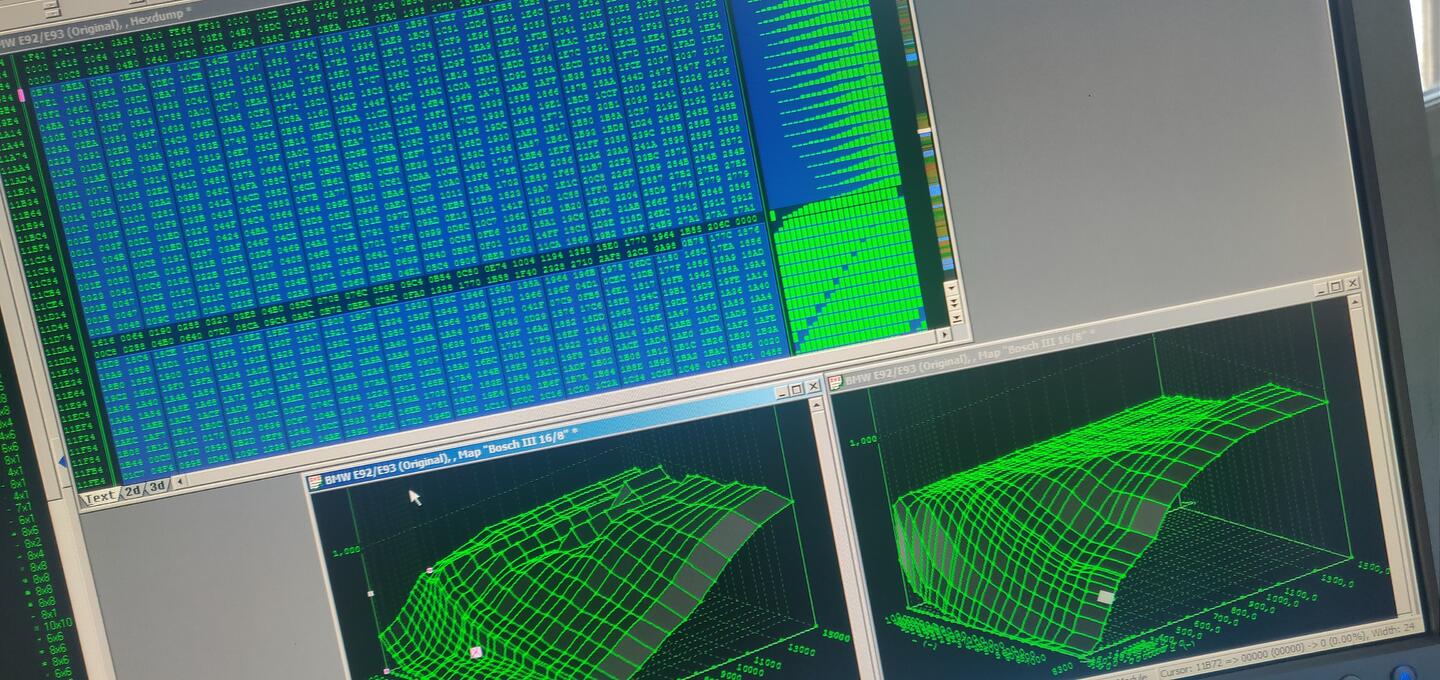Close the right Bosch III map window

[1352, 284]
